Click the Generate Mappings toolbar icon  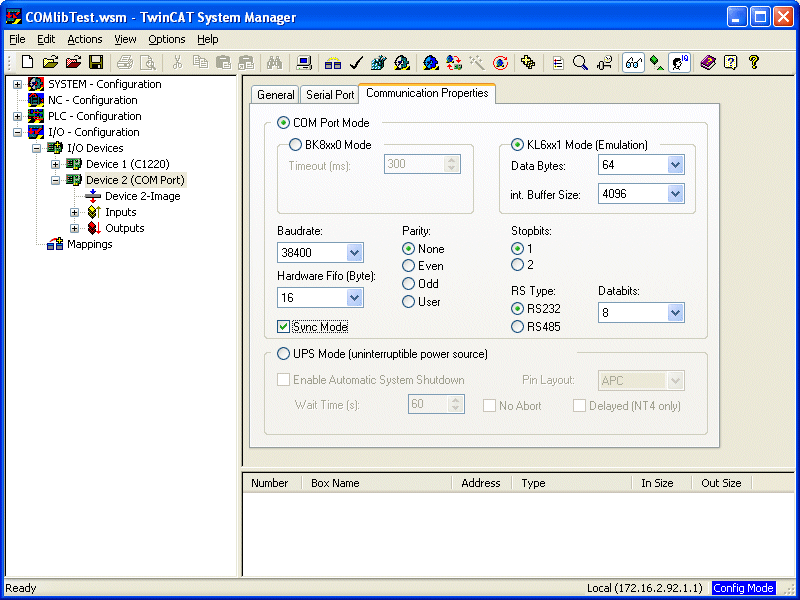(x=333, y=63)
